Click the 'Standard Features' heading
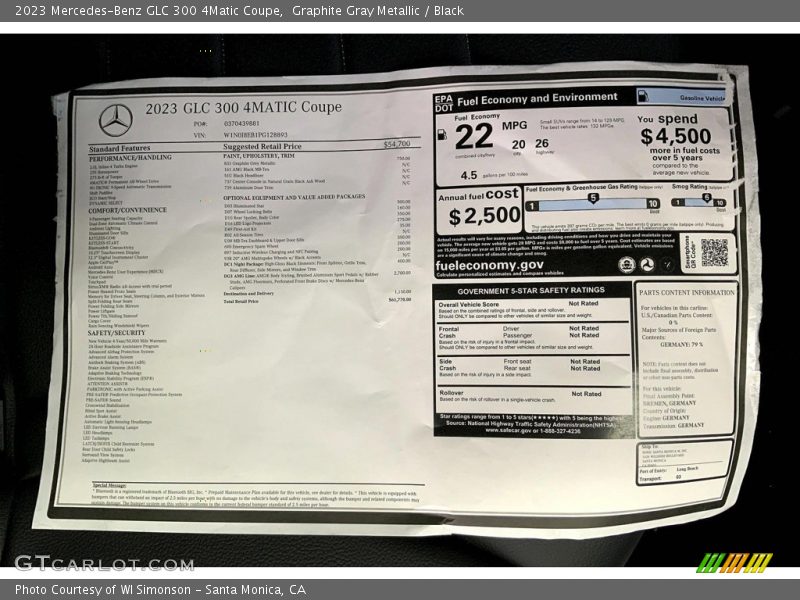 click(x=119, y=148)
